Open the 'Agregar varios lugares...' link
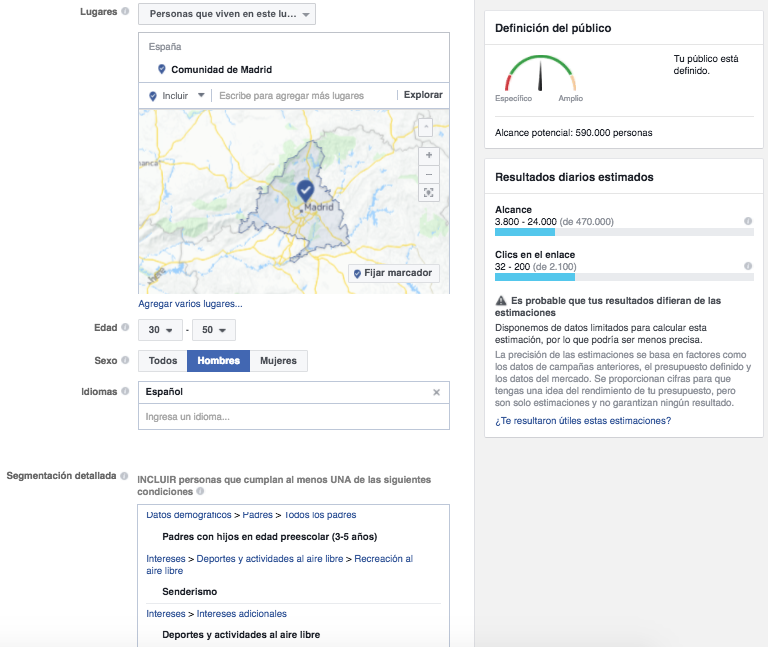768x647 pixels. [190, 304]
